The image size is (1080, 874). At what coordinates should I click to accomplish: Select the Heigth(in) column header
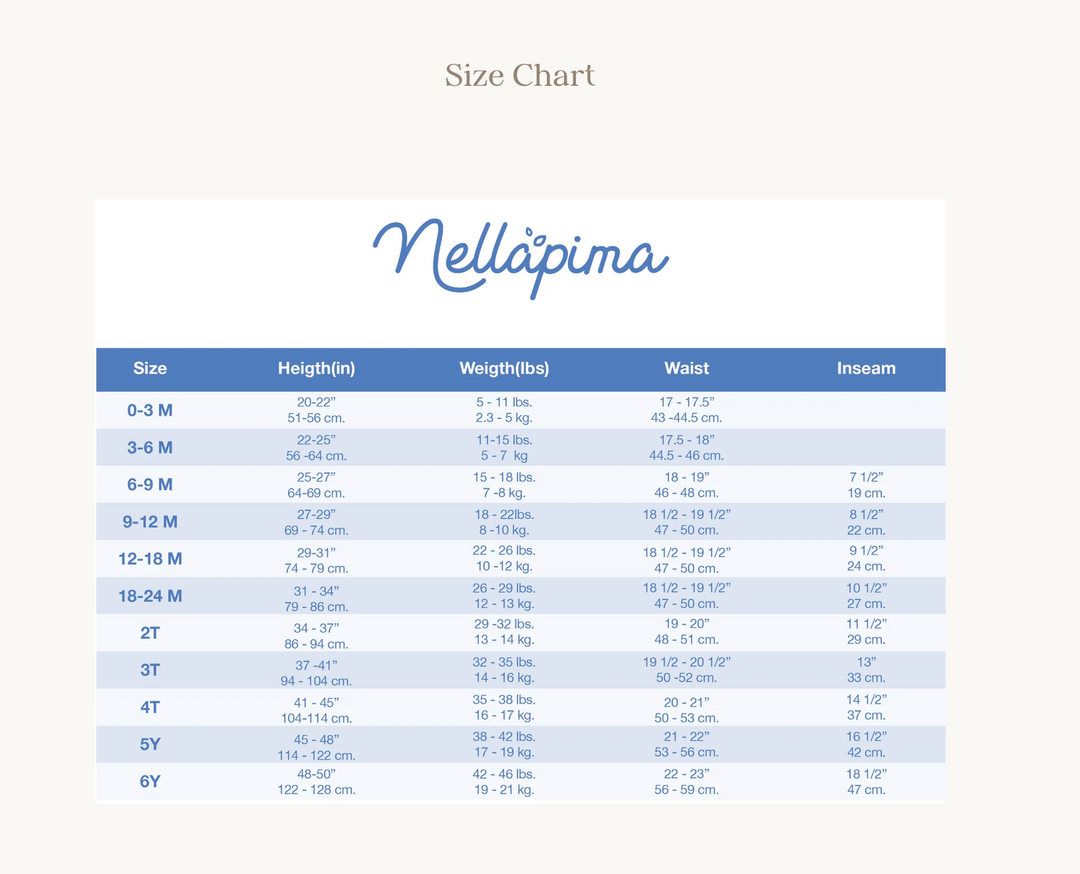tap(316, 368)
